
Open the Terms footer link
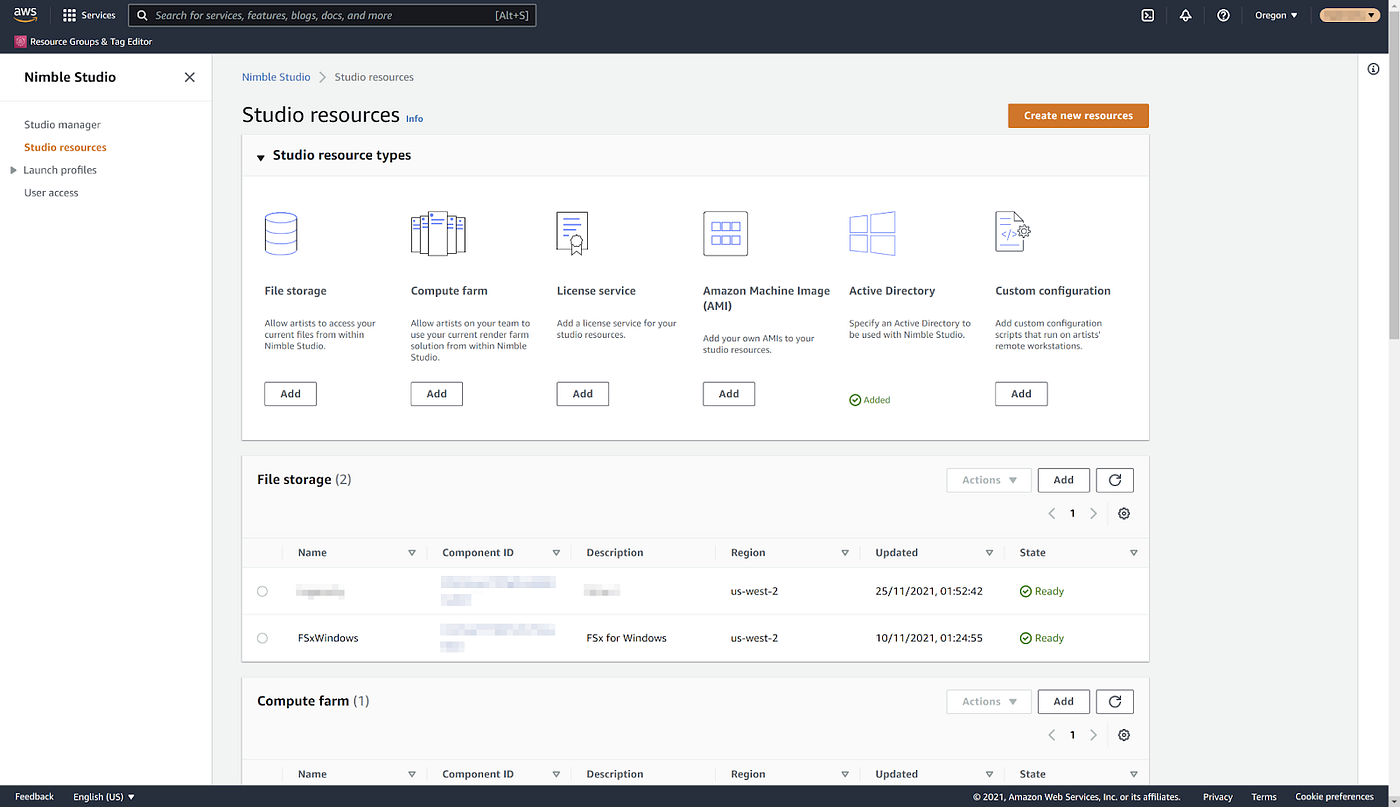[1264, 797]
